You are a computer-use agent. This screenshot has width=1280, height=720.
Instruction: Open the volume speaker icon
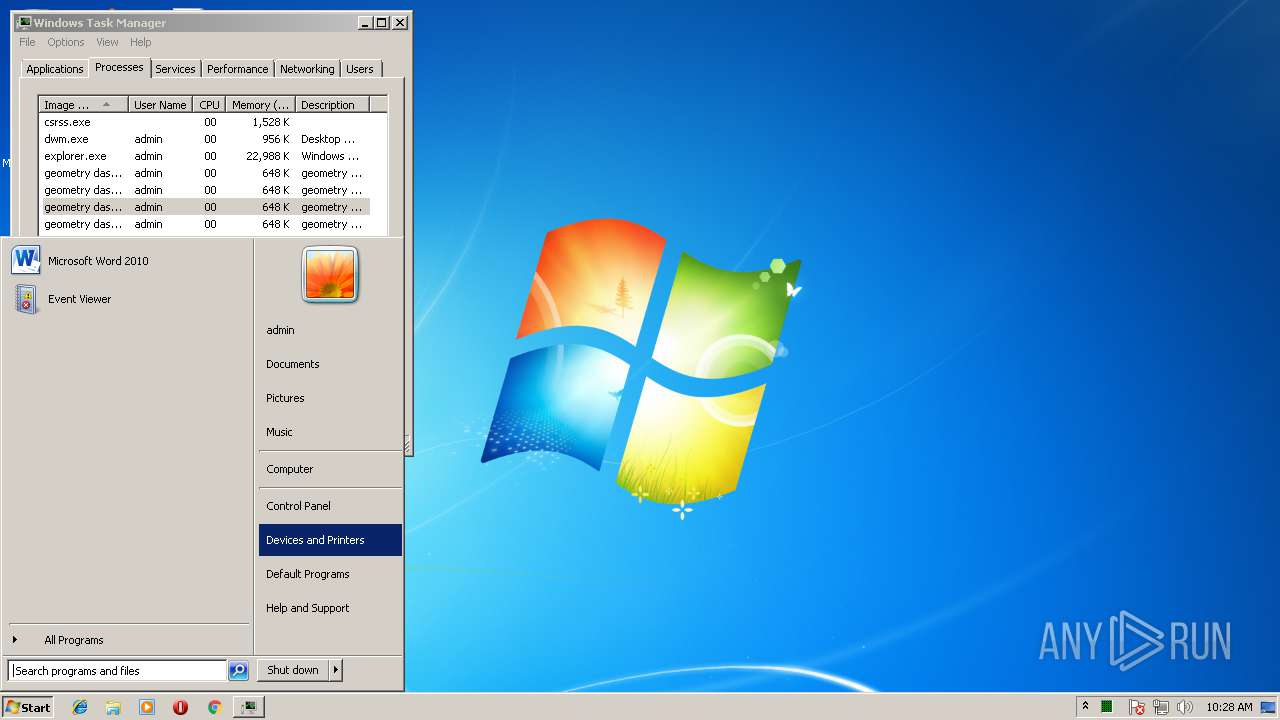[x=1185, y=707]
